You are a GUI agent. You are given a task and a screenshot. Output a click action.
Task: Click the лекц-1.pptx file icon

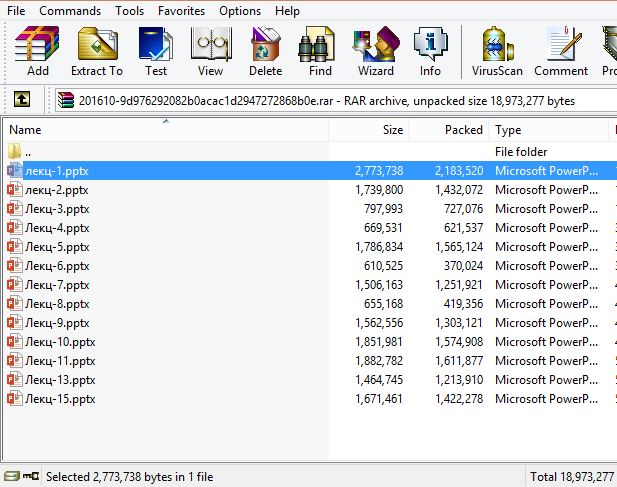15,170
